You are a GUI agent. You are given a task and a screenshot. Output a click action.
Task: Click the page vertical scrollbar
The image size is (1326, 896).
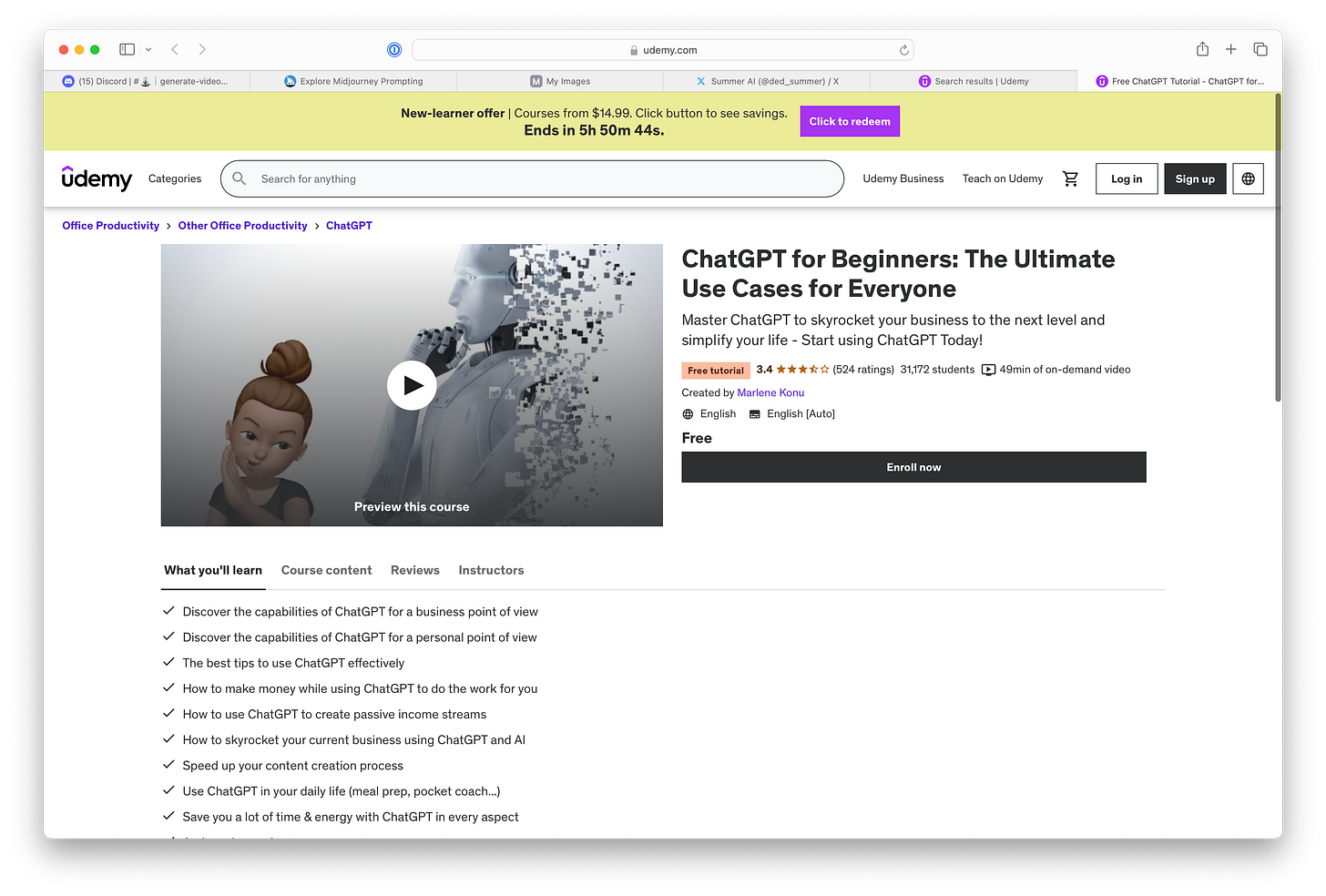1278,246
